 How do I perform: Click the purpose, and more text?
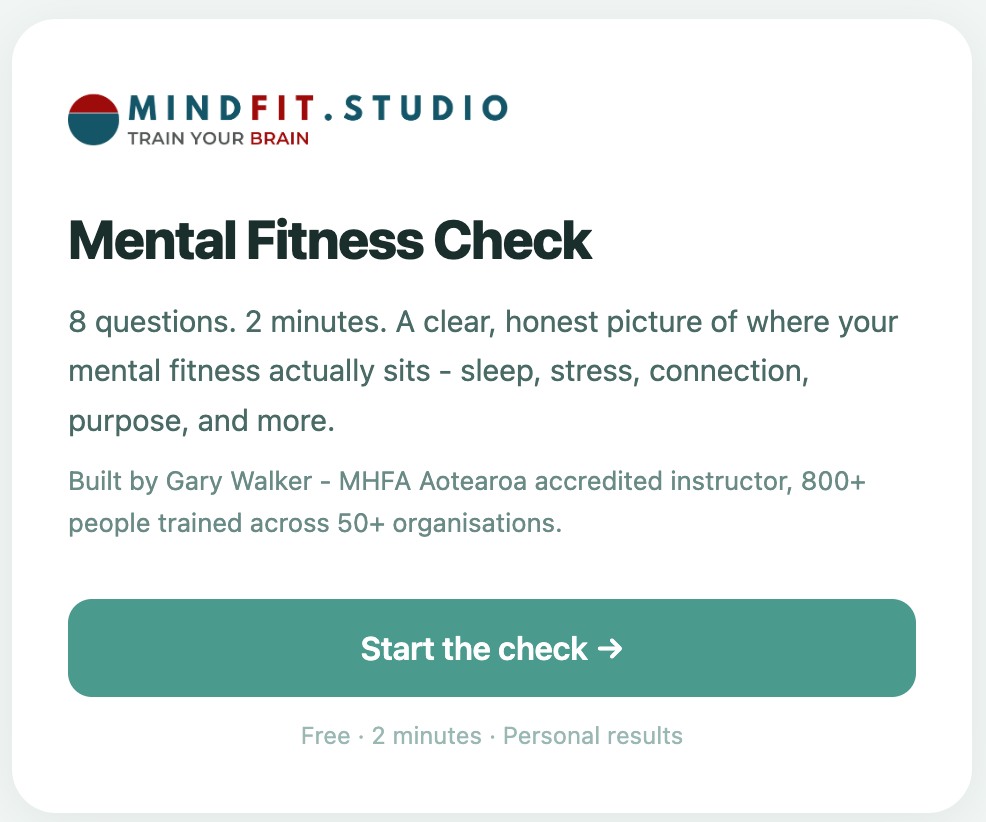pos(201,421)
